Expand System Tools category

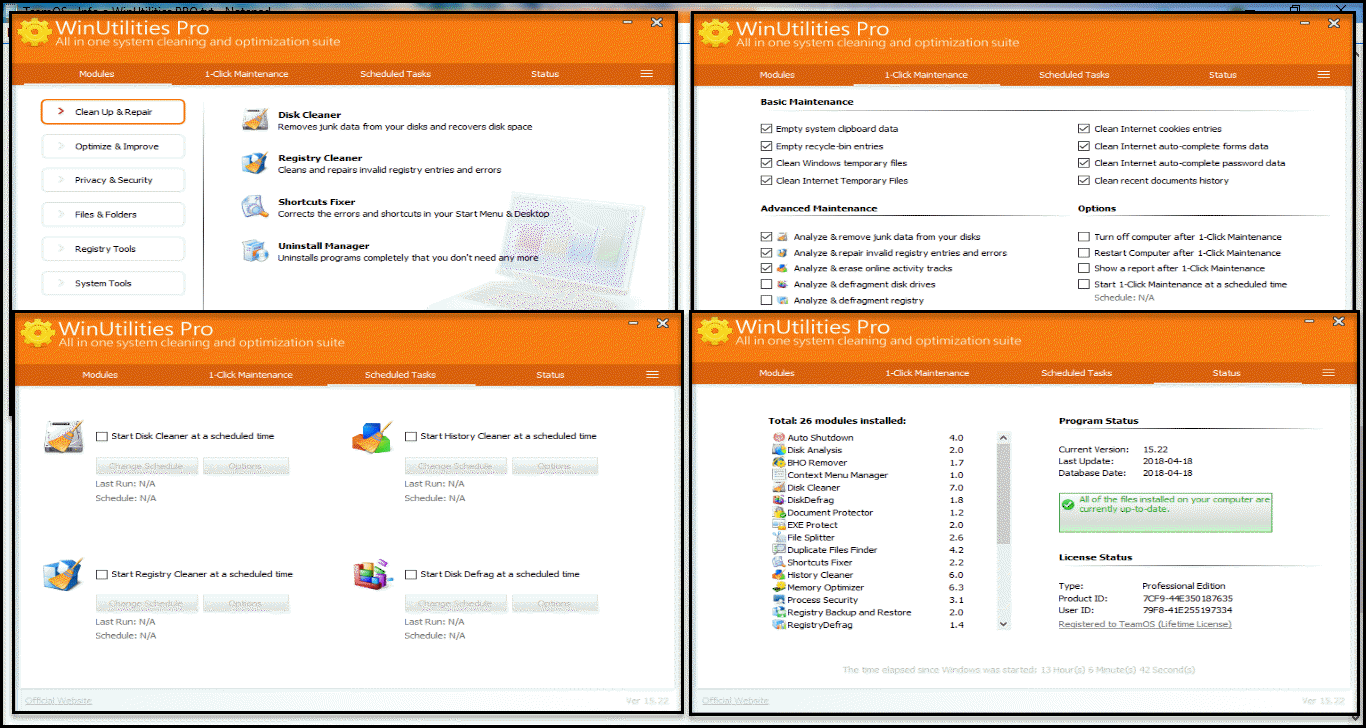click(113, 284)
